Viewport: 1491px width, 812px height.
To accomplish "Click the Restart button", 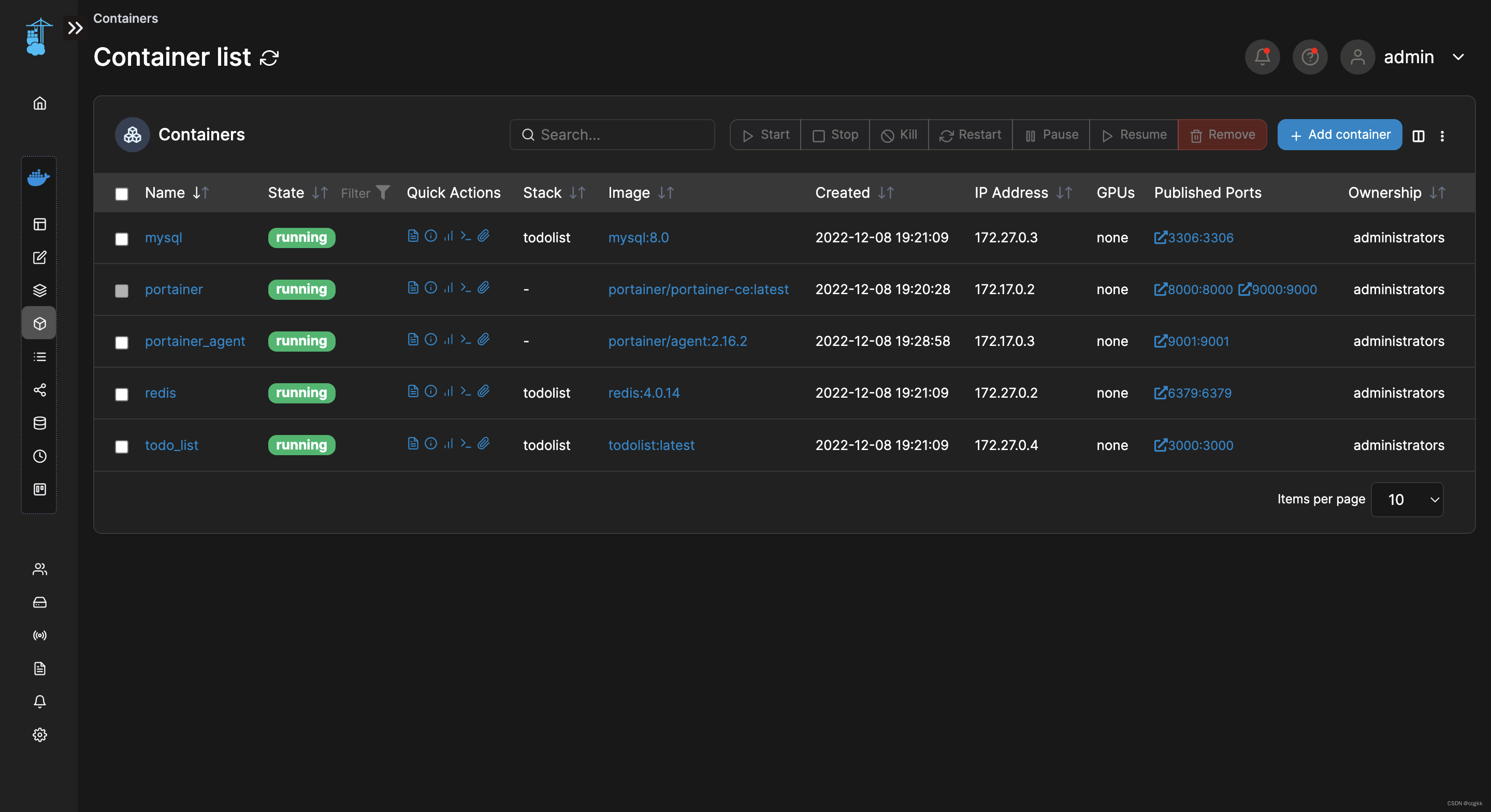I will point(970,135).
